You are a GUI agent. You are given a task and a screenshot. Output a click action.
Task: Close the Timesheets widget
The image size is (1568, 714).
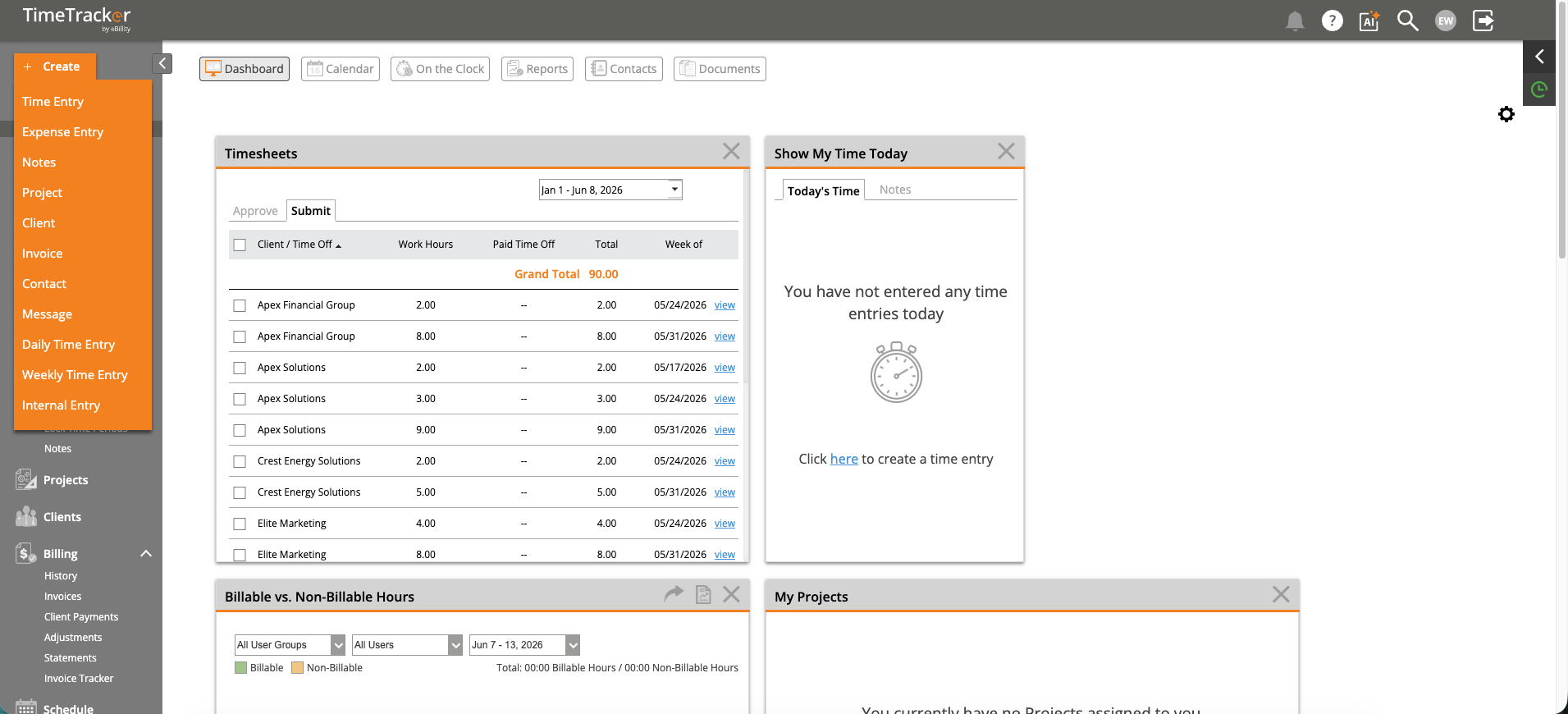pos(731,151)
